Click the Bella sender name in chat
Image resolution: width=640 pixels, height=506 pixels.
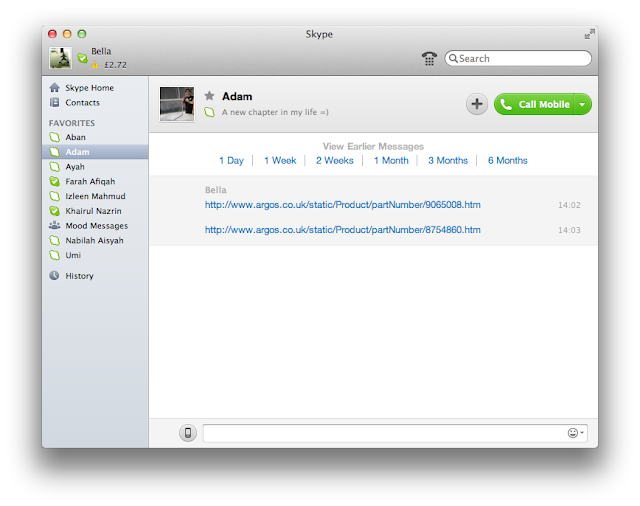click(216, 190)
